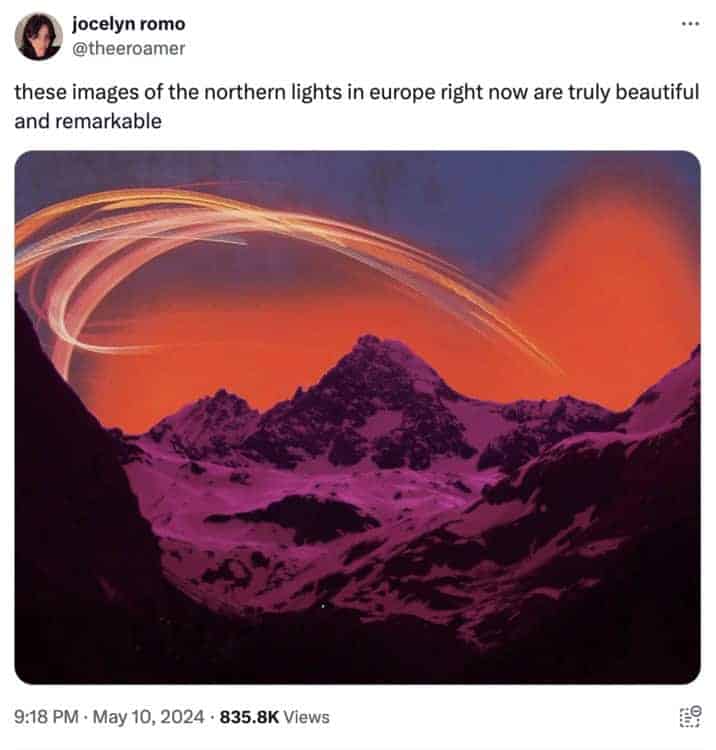Screen dimensions: 716x750
Task: Open the attached mountain aurora image
Action: [358, 418]
